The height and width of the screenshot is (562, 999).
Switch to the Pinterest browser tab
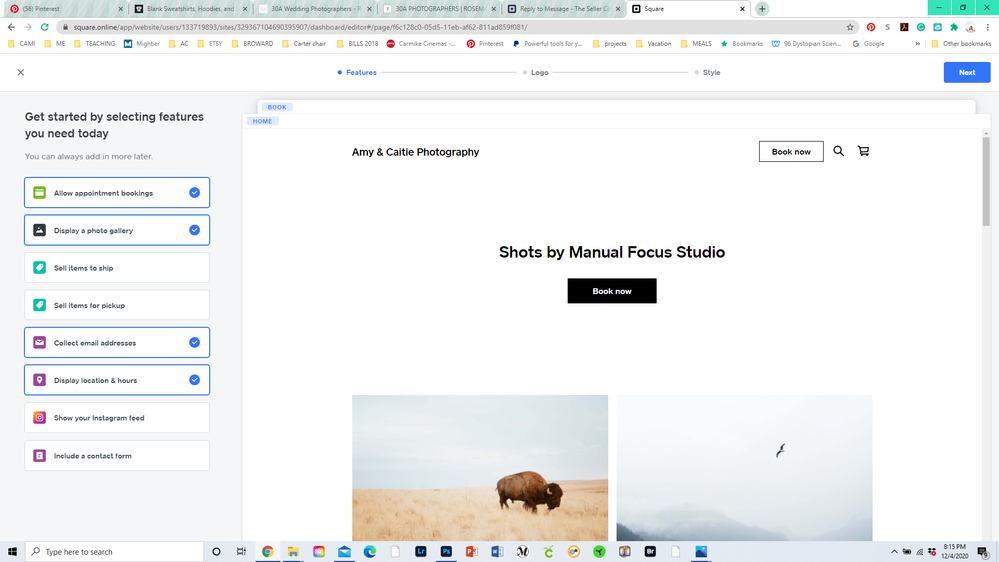(x=40, y=9)
